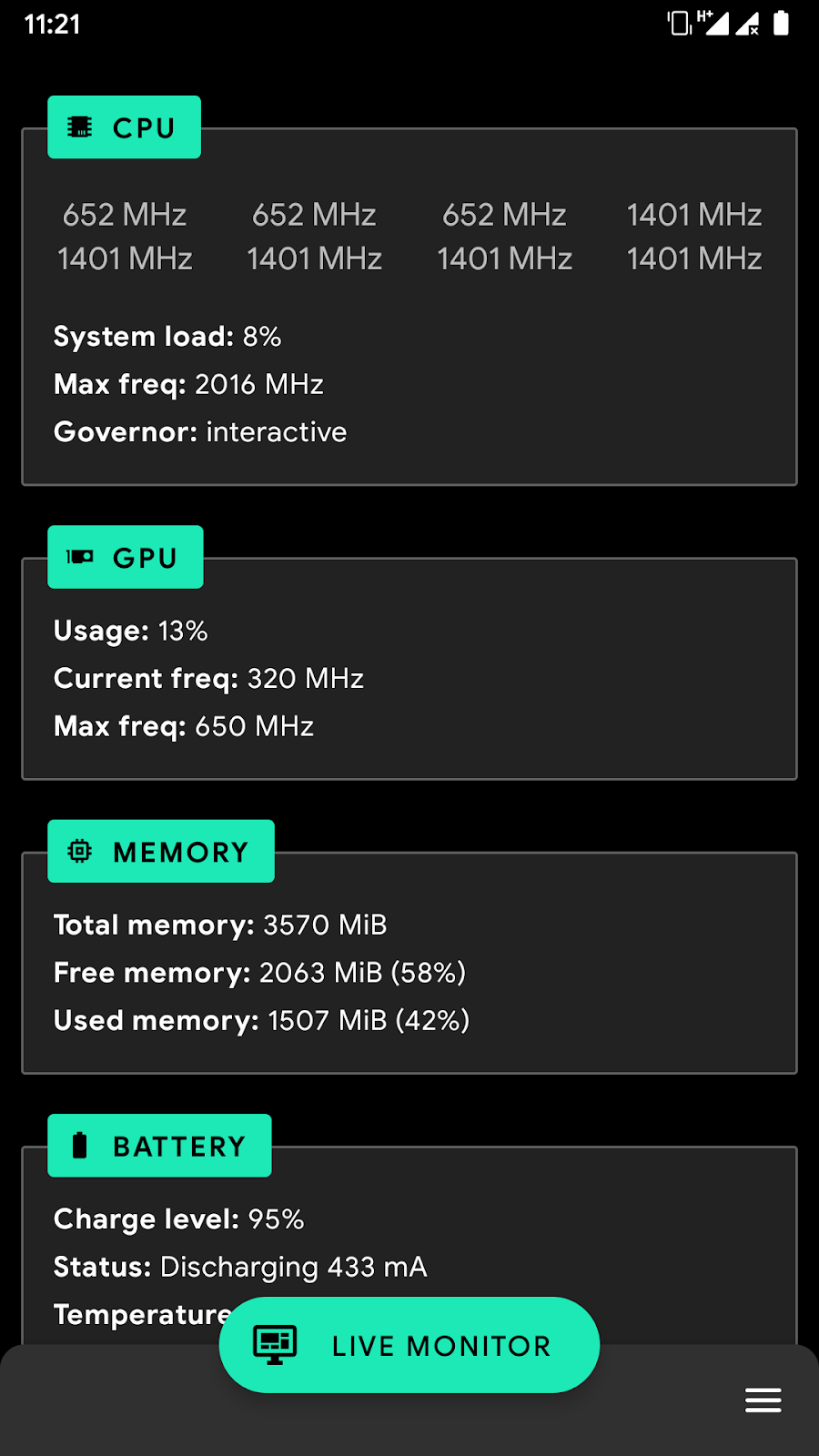Tap the Governor interactive value
The height and width of the screenshot is (1456, 819).
(x=276, y=431)
